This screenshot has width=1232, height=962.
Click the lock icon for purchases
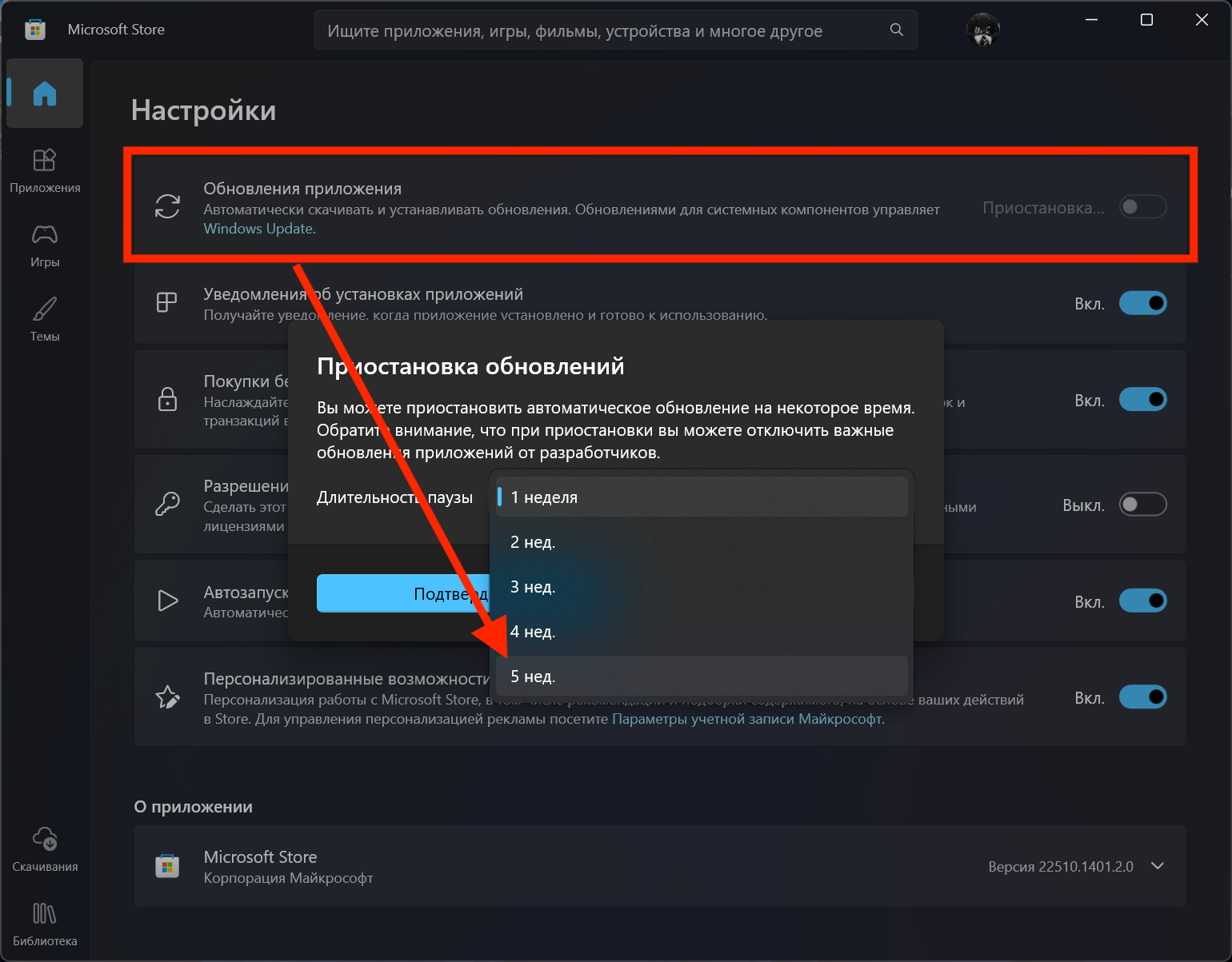(x=167, y=398)
